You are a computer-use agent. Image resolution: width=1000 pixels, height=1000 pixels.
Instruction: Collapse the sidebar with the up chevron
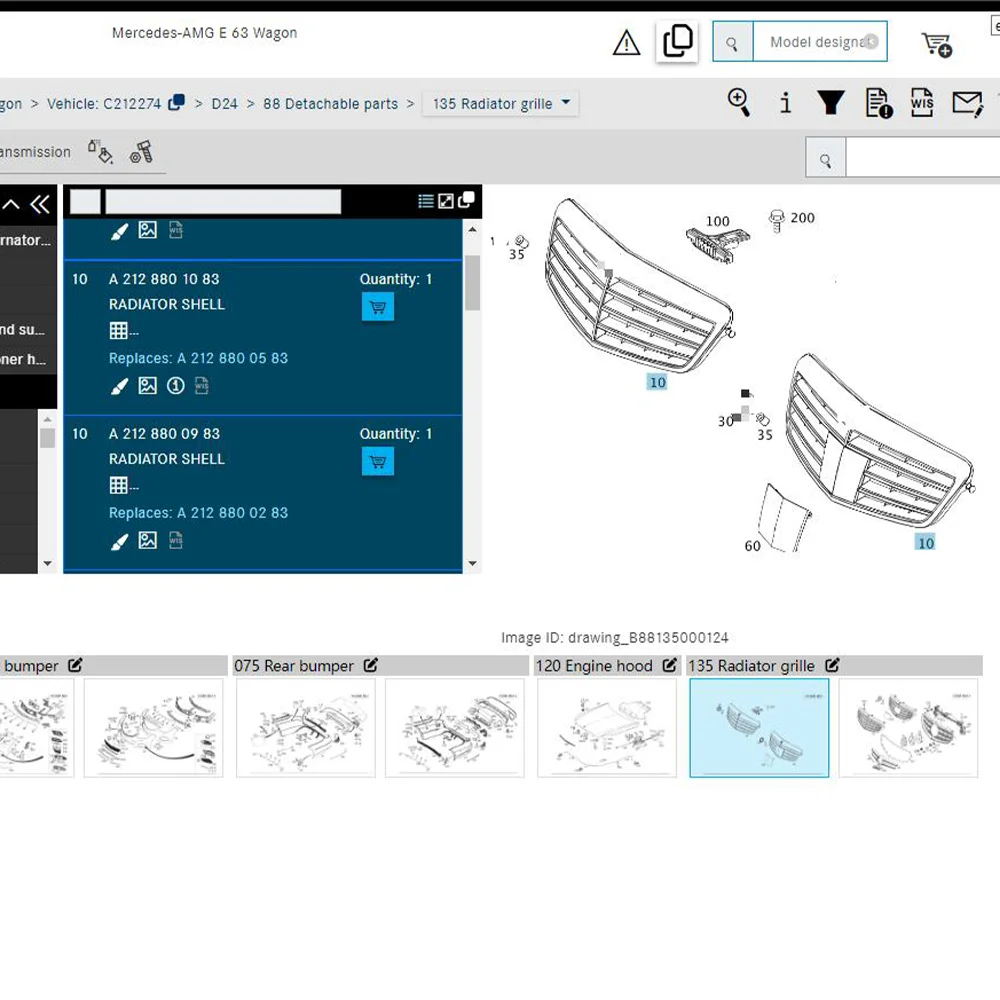coord(11,204)
